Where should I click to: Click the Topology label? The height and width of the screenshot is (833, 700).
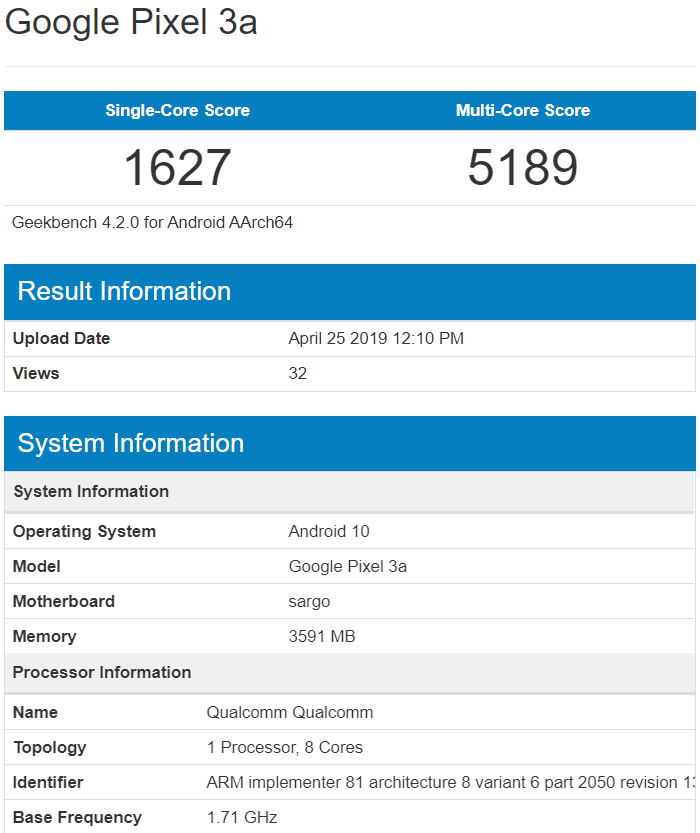pos(49,747)
